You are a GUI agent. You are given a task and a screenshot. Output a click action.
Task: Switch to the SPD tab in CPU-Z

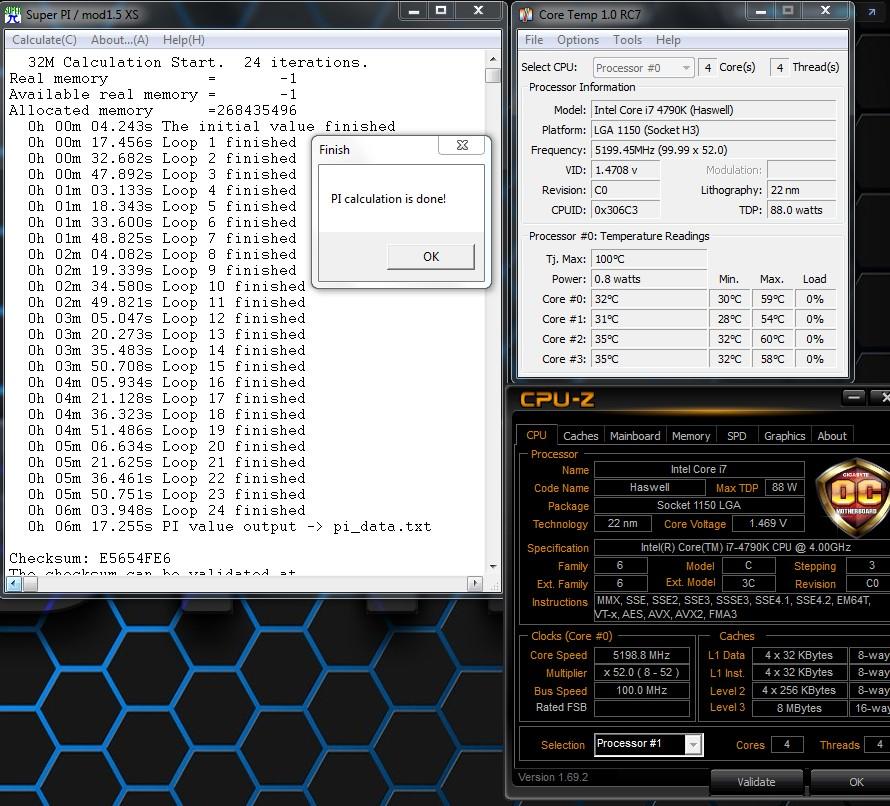coord(737,436)
